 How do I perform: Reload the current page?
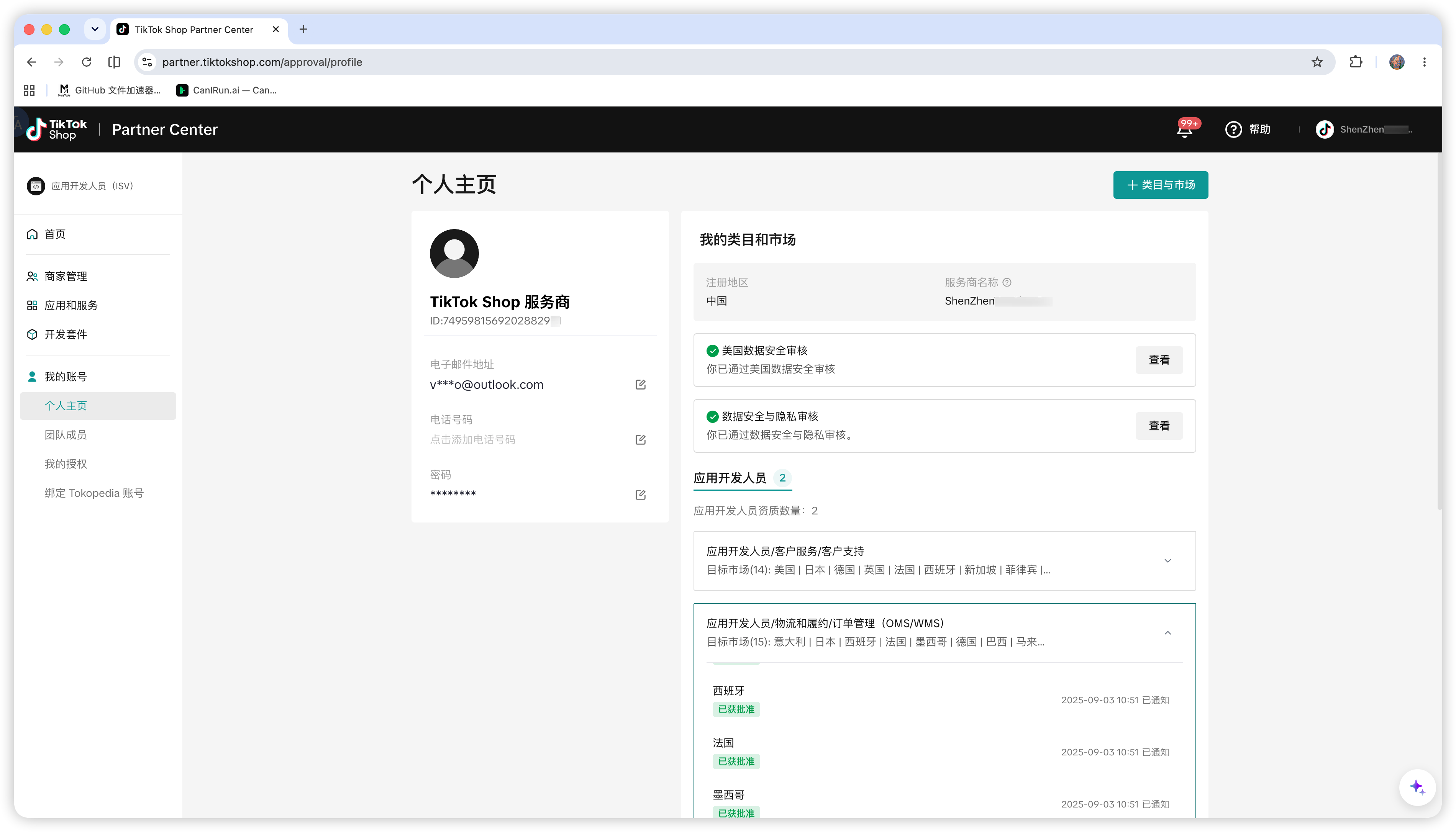pyautogui.click(x=86, y=62)
